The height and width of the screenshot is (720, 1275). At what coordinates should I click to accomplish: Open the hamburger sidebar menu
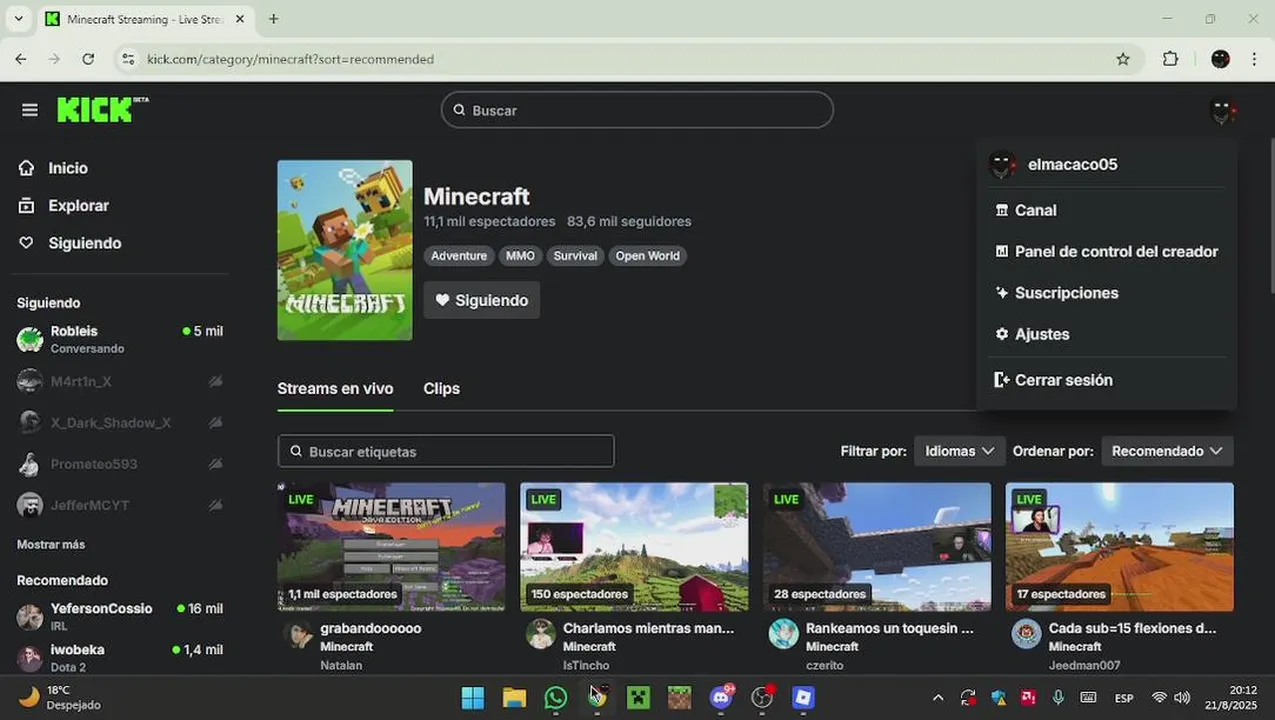point(30,110)
